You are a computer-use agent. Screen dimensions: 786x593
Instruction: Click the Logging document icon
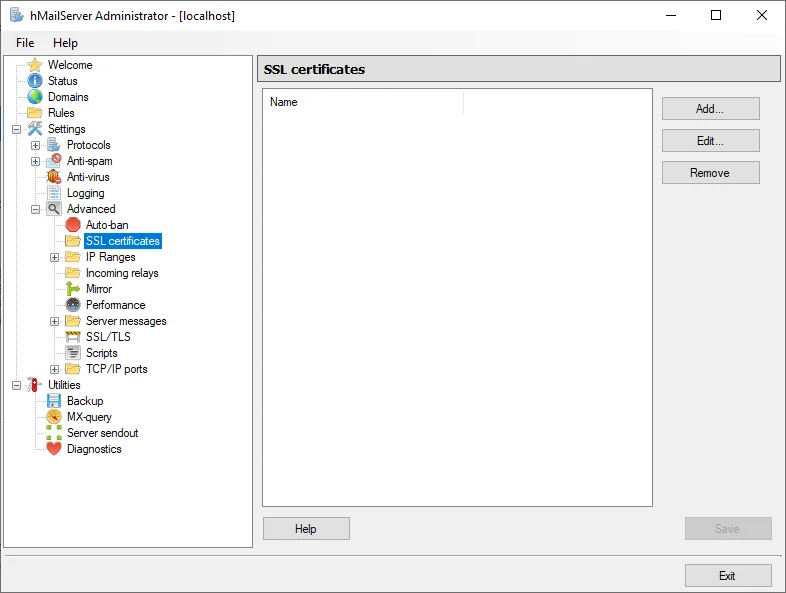[x=54, y=193]
